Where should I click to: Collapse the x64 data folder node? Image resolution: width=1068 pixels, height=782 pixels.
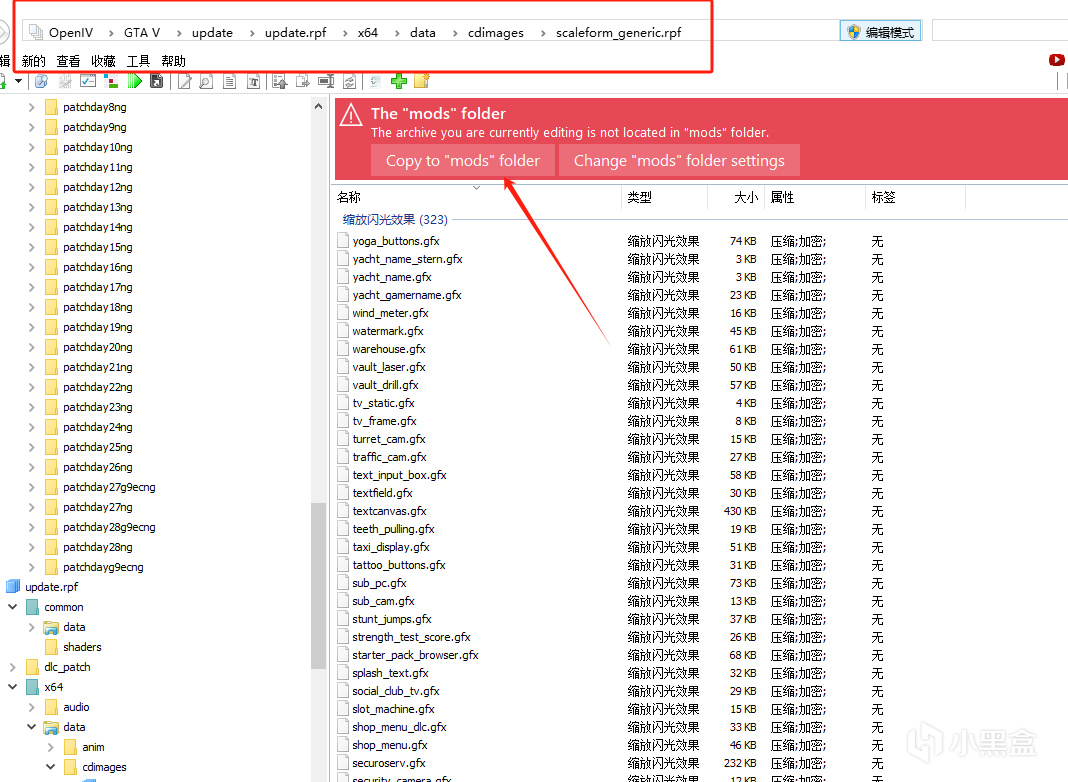tap(31, 727)
